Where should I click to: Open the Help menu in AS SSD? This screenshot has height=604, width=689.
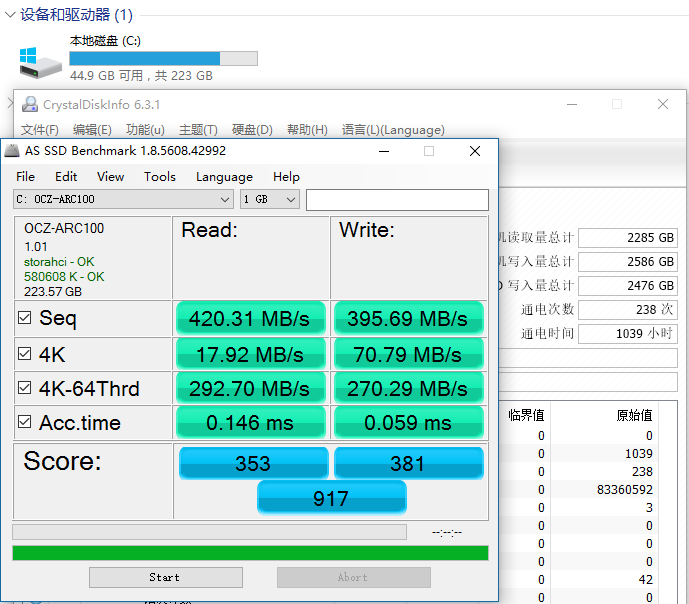[x=286, y=177]
